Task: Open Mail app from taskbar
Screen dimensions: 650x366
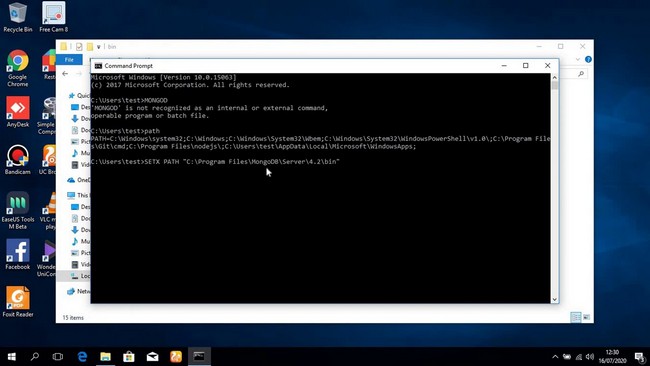Action: pos(152,356)
